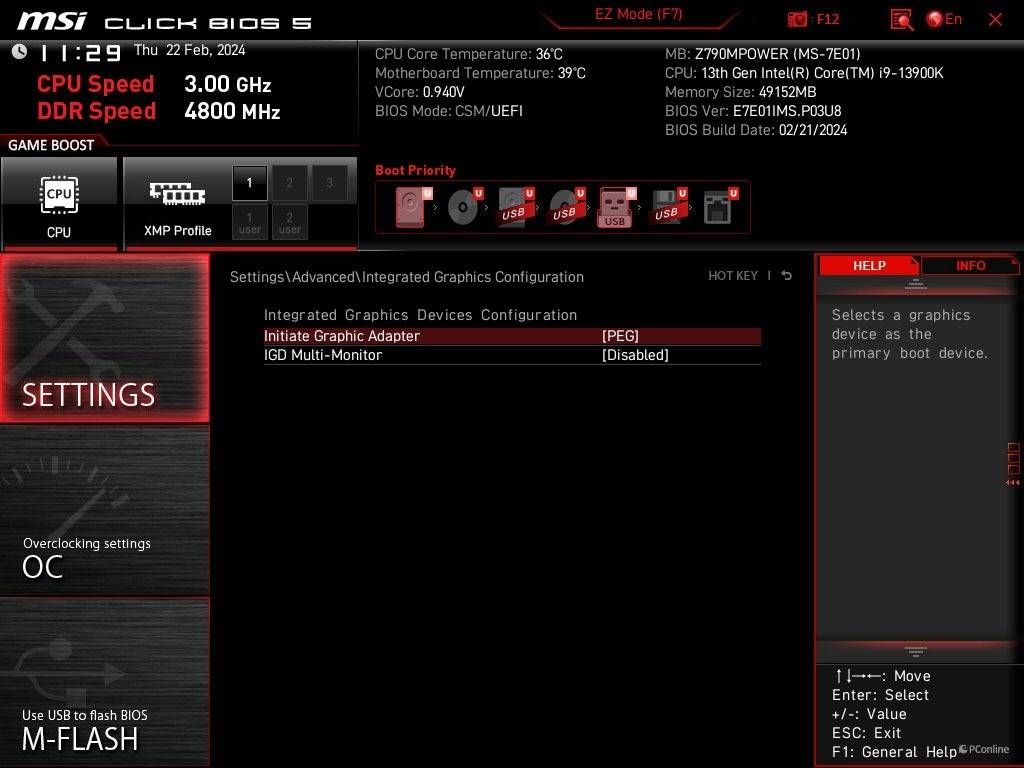Select the IGD Multi-Monitor row
The width and height of the screenshot is (1024, 768).
pyautogui.click(x=512, y=355)
